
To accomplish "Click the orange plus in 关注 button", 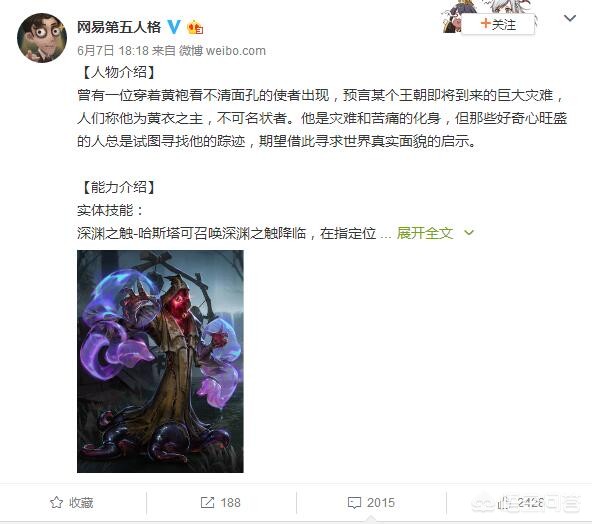I will point(485,24).
